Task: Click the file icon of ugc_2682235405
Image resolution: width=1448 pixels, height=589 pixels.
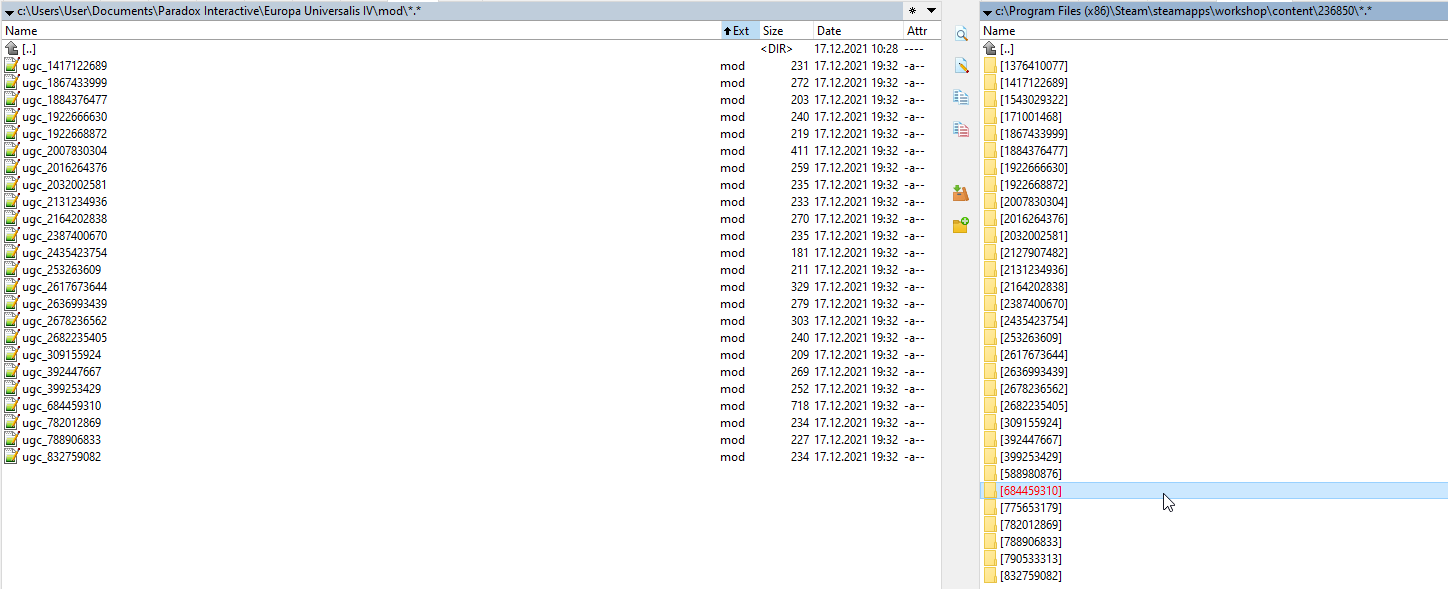Action: [11, 338]
